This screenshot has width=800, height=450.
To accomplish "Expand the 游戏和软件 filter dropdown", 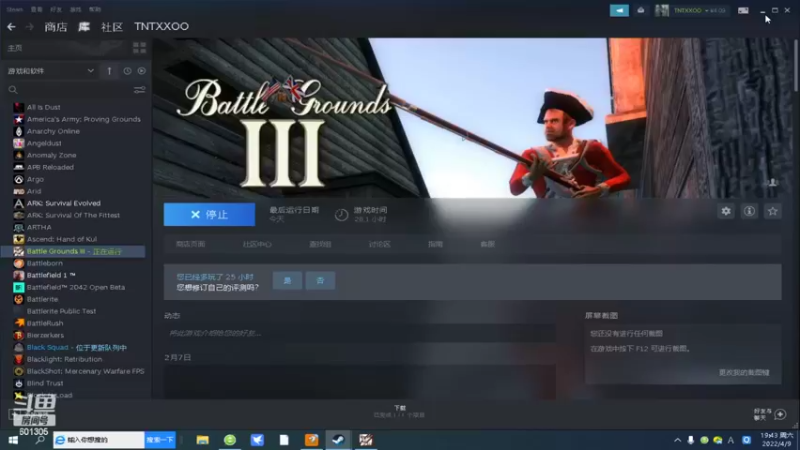I will click(51, 71).
